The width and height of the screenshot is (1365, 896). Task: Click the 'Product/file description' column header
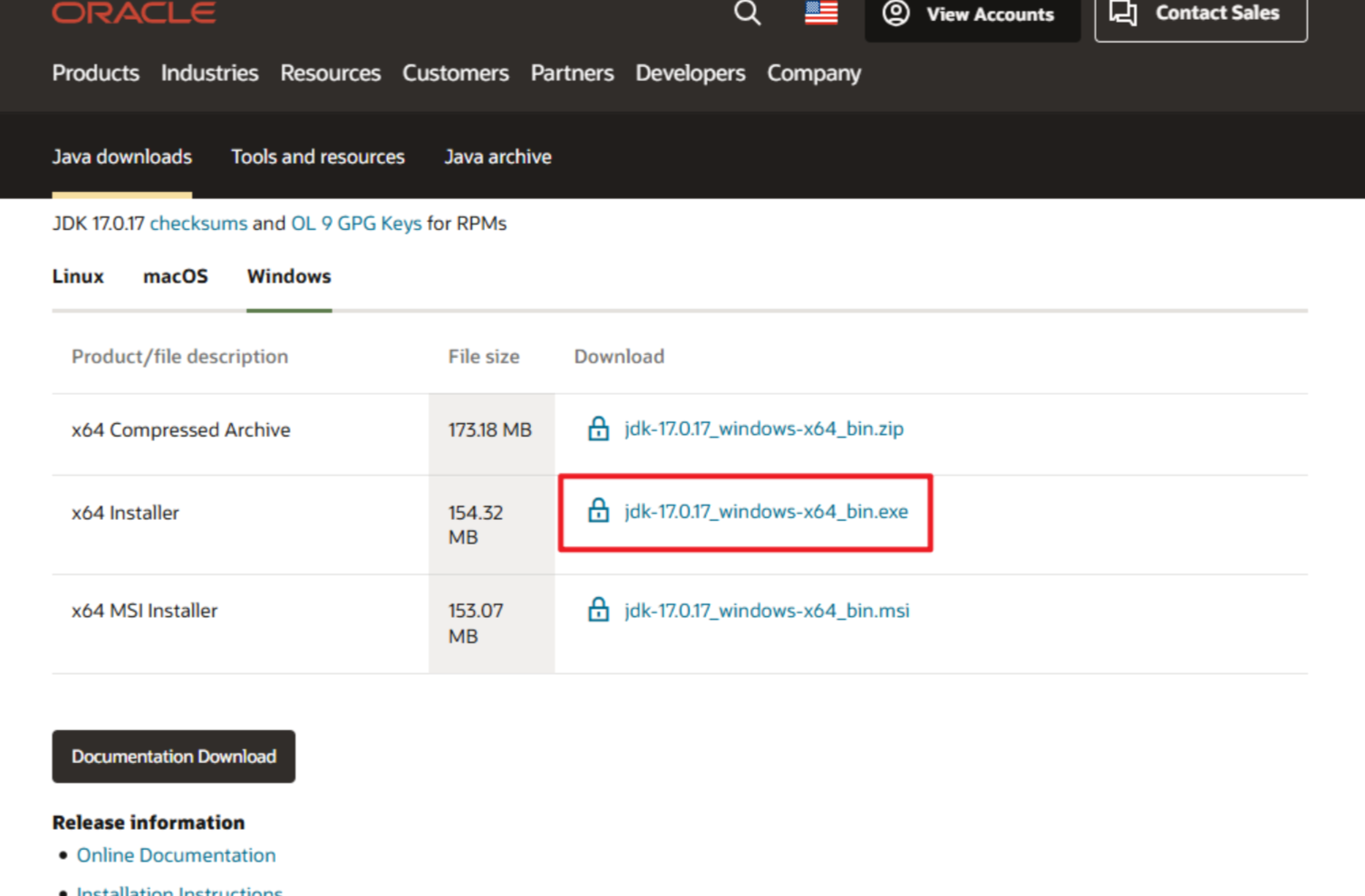point(180,357)
